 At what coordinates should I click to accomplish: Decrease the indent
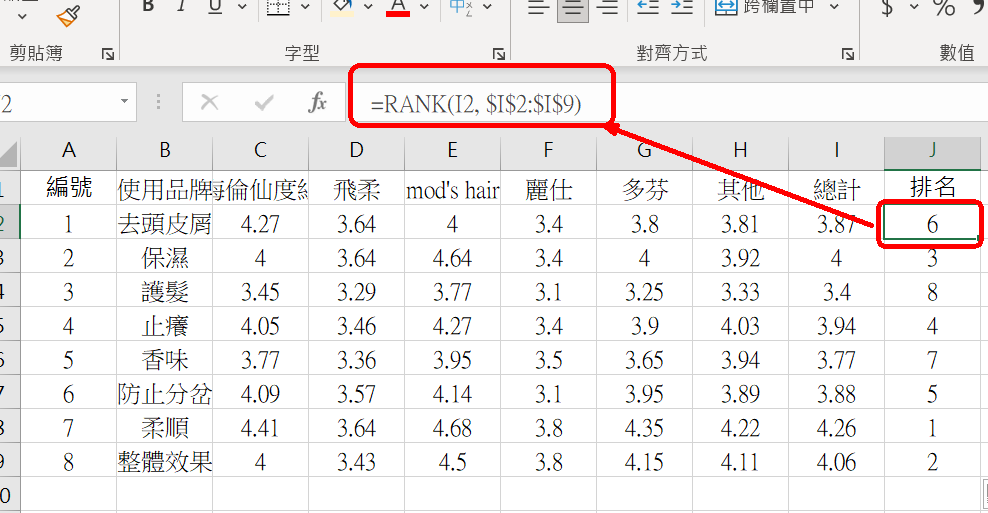648,8
